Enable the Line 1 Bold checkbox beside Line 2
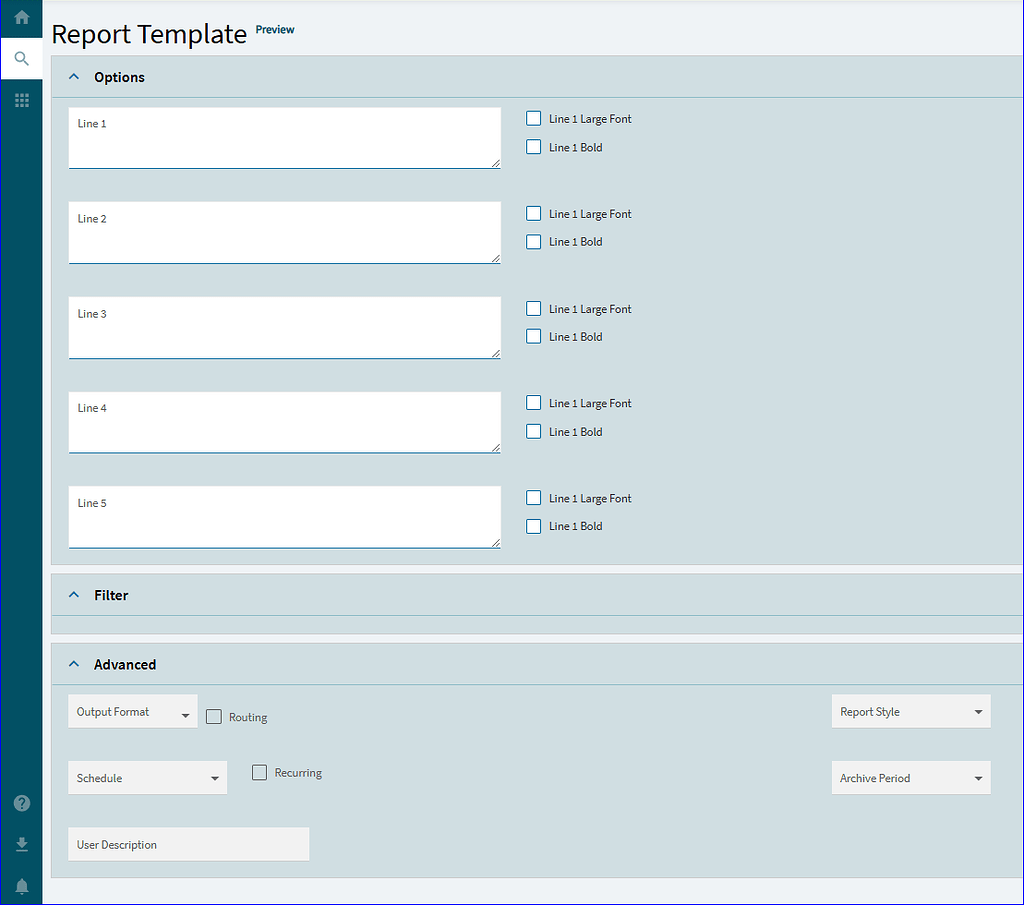The width and height of the screenshot is (1024, 905). point(533,241)
